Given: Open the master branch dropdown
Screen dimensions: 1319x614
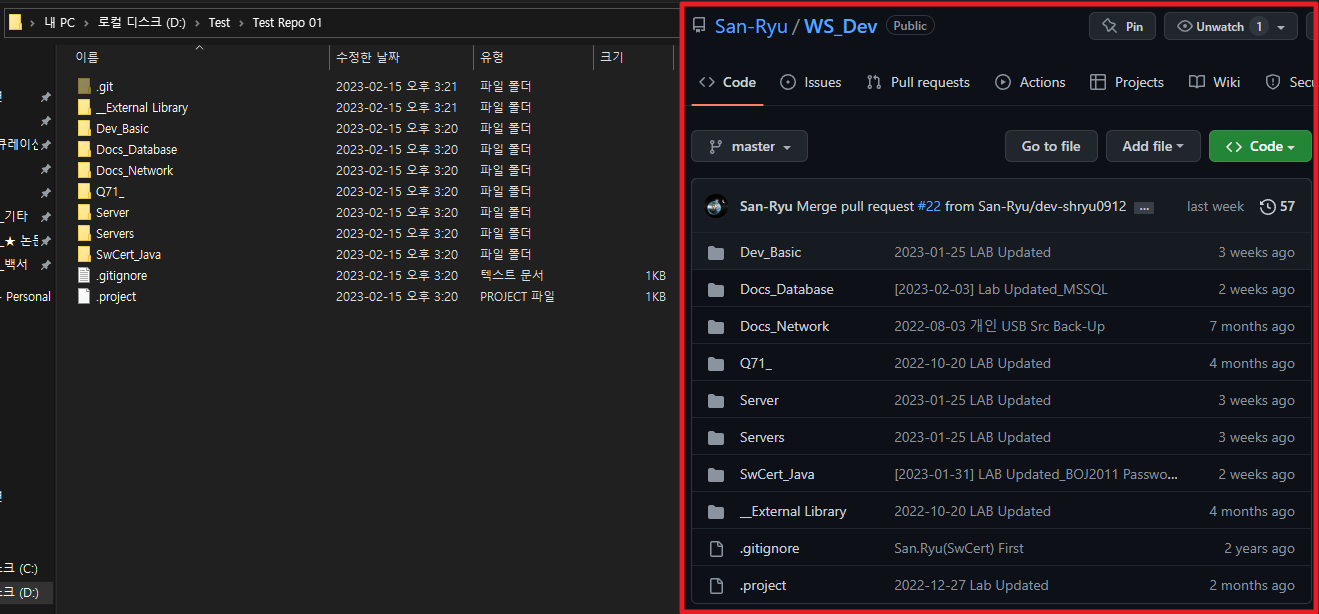Looking at the screenshot, I should point(749,146).
